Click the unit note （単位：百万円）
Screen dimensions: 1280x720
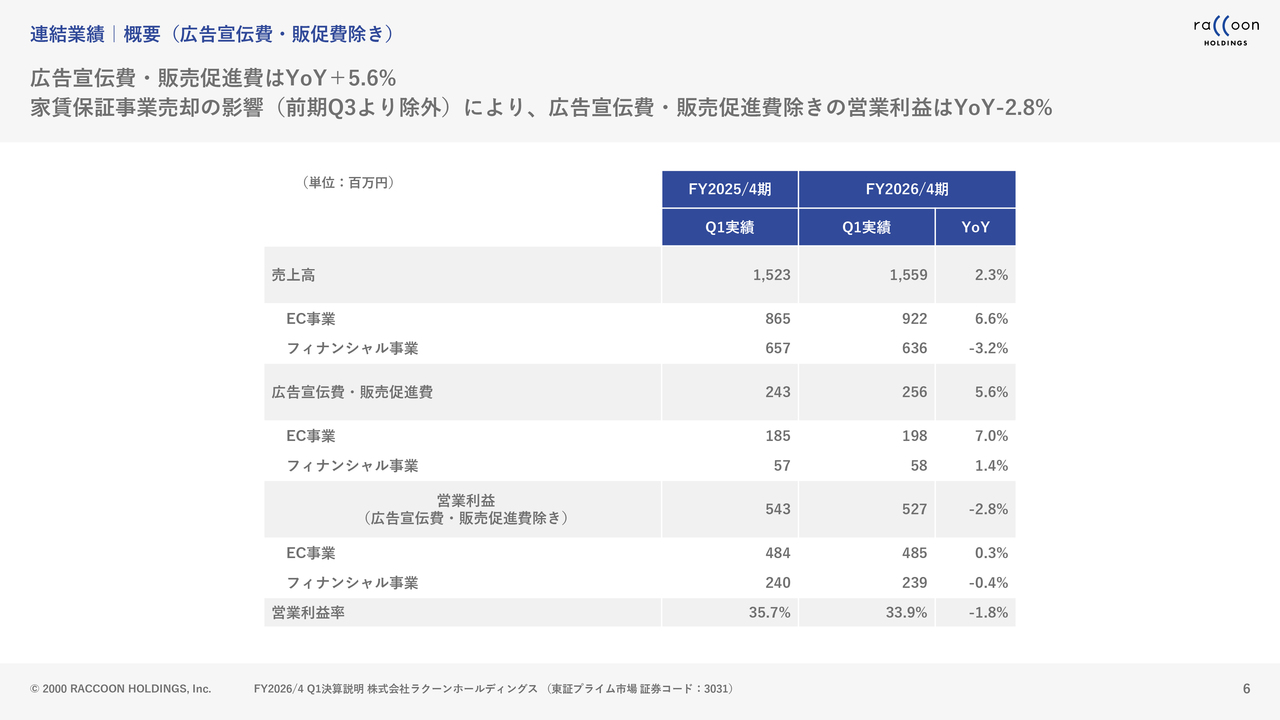pos(348,183)
